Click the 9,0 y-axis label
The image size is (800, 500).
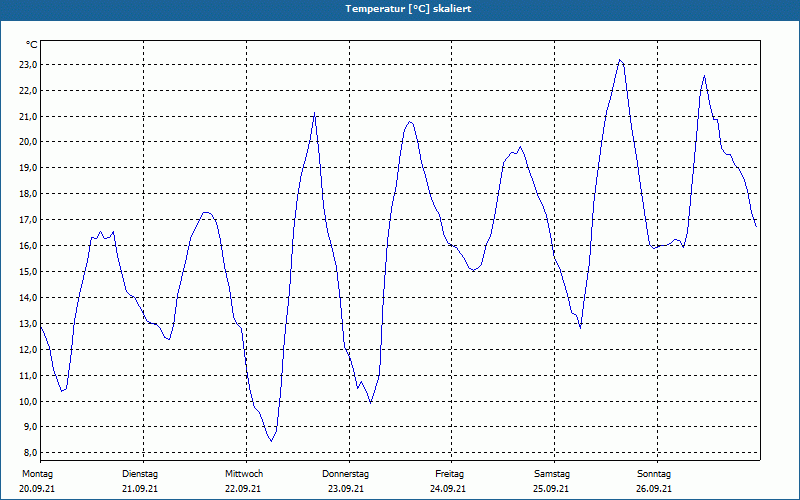[x=30, y=427]
